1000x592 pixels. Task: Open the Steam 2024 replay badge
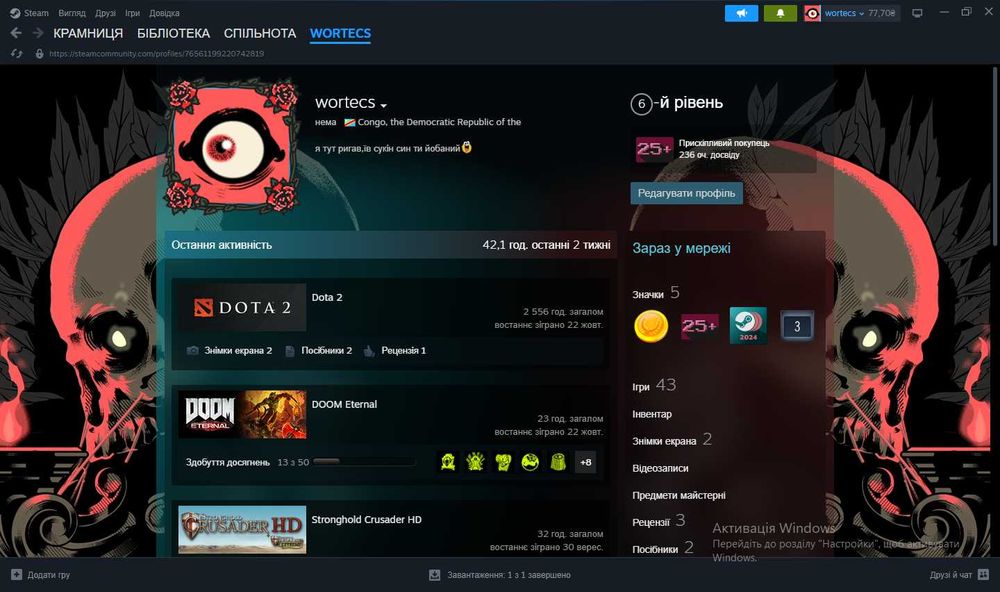pos(748,326)
